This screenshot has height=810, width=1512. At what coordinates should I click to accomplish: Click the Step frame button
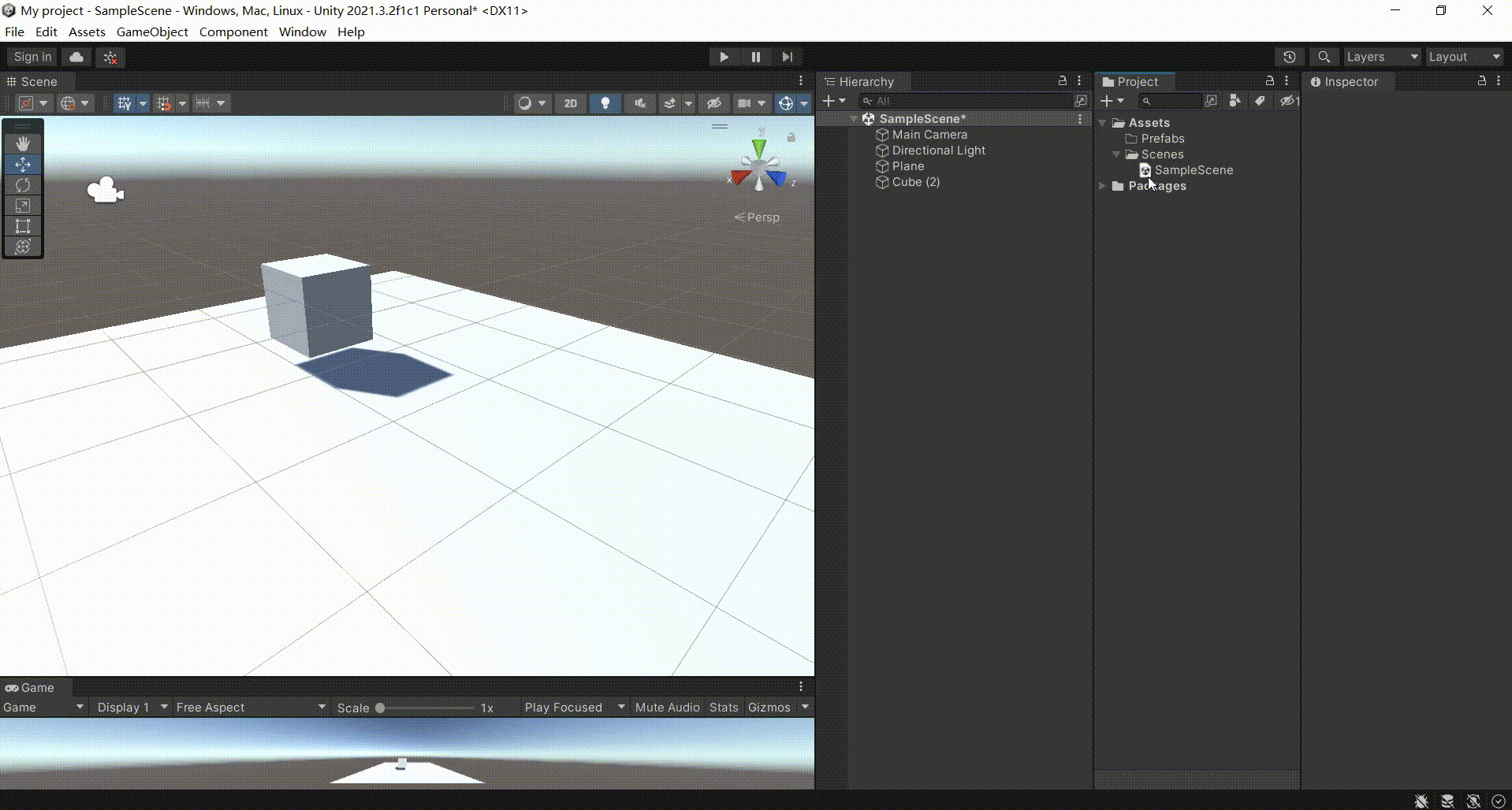(787, 57)
